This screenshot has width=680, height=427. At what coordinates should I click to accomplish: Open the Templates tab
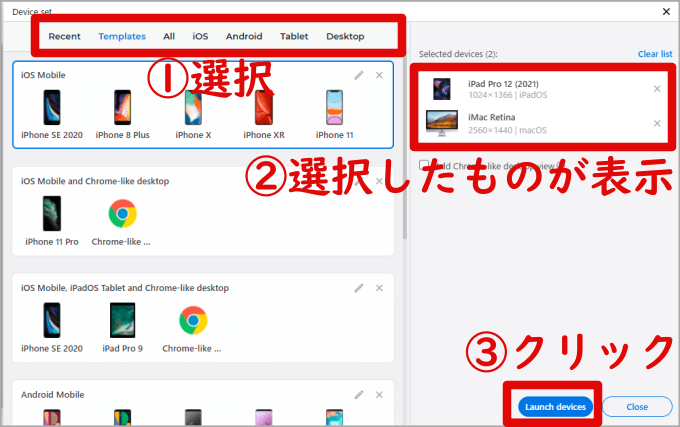122,36
